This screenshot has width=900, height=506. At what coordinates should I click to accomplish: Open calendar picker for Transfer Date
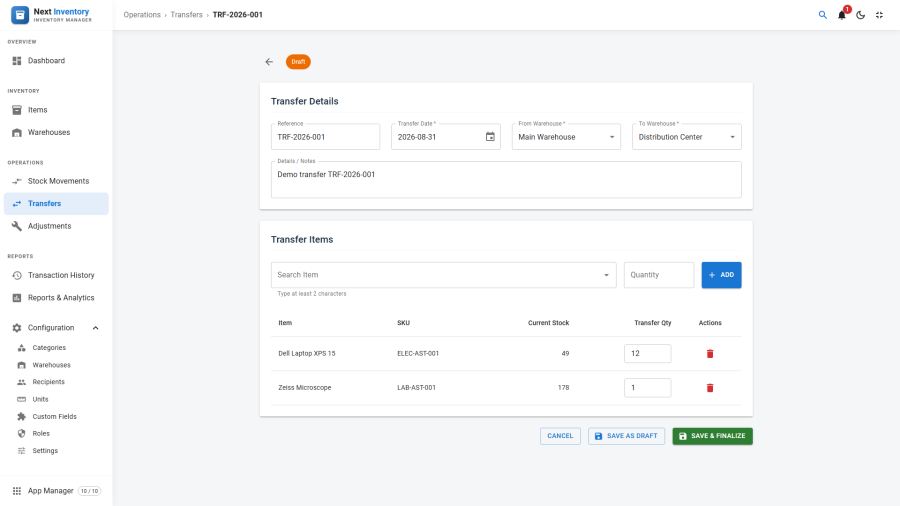[x=490, y=137]
